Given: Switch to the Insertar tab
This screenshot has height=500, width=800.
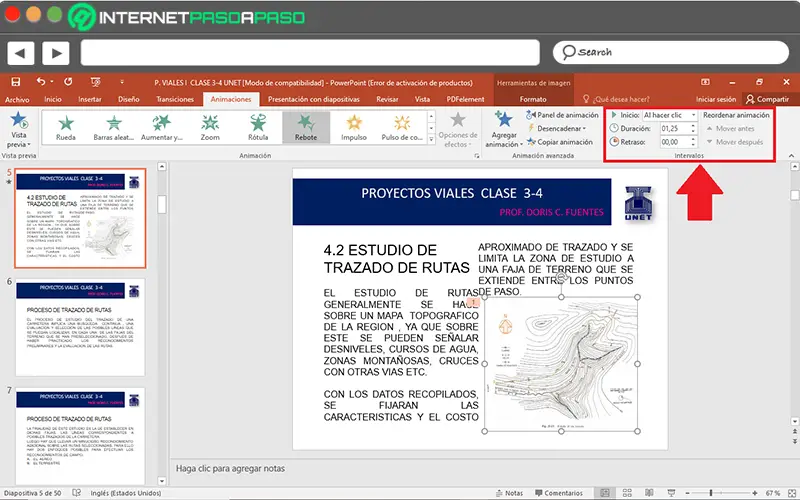Looking at the screenshot, I should pyautogui.click(x=90, y=99).
